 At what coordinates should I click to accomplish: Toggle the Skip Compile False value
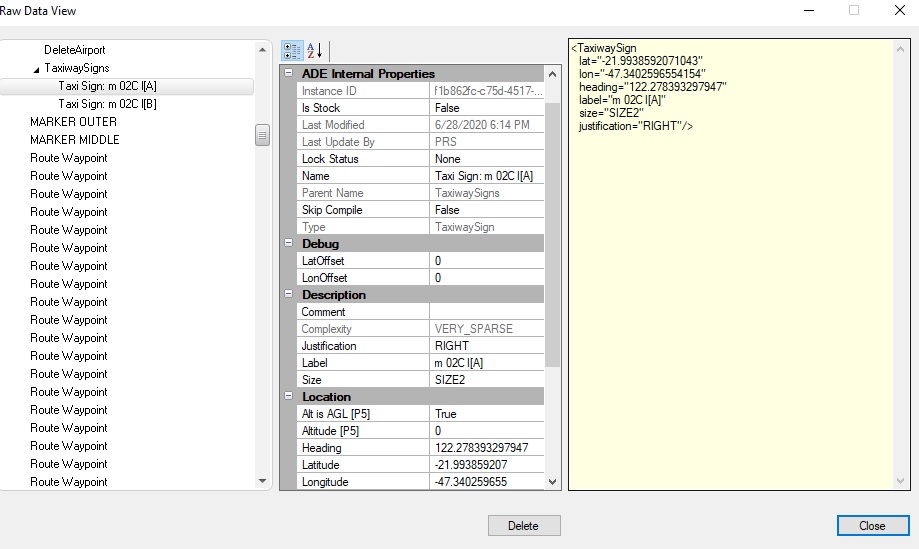pos(487,210)
